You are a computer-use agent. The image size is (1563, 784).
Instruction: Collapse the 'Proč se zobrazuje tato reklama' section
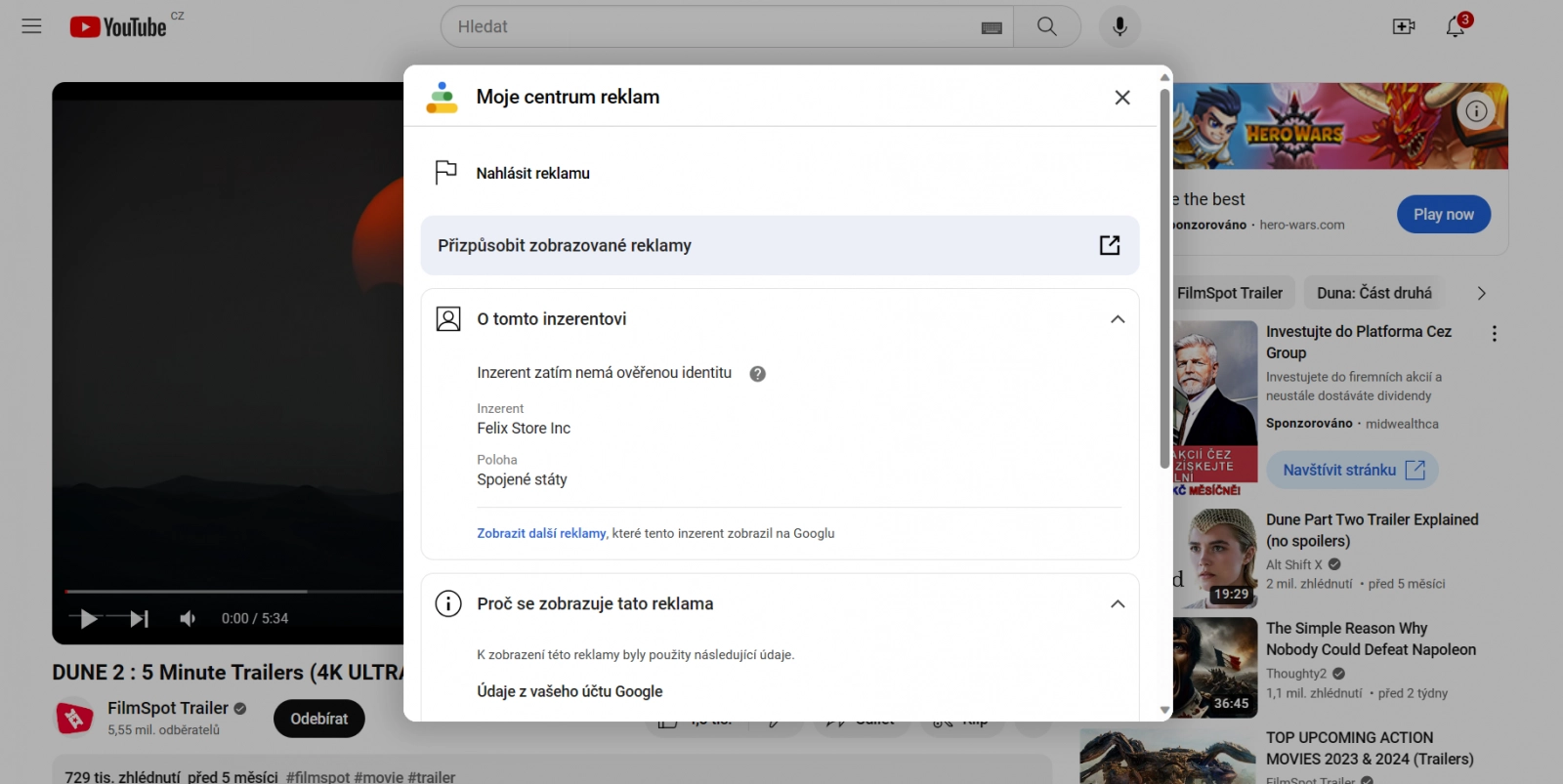[x=1118, y=604]
